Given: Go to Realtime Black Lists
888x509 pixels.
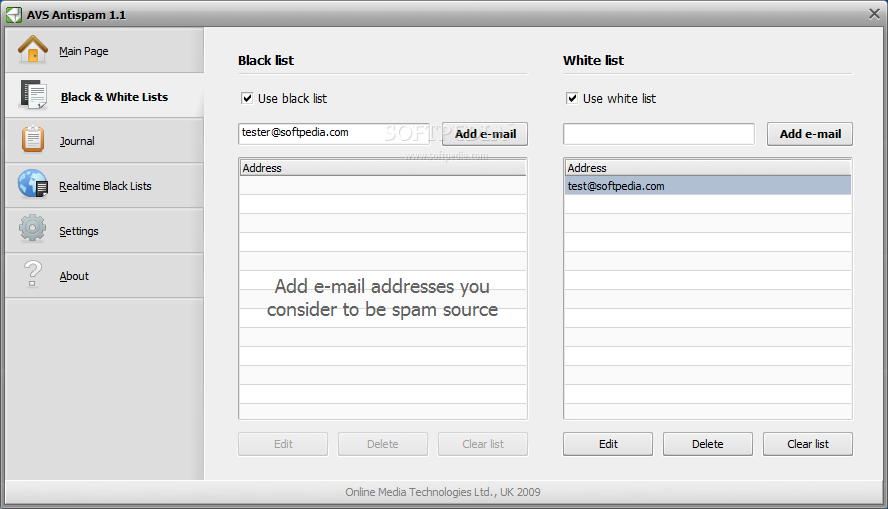Looking at the screenshot, I should tap(104, 185).
